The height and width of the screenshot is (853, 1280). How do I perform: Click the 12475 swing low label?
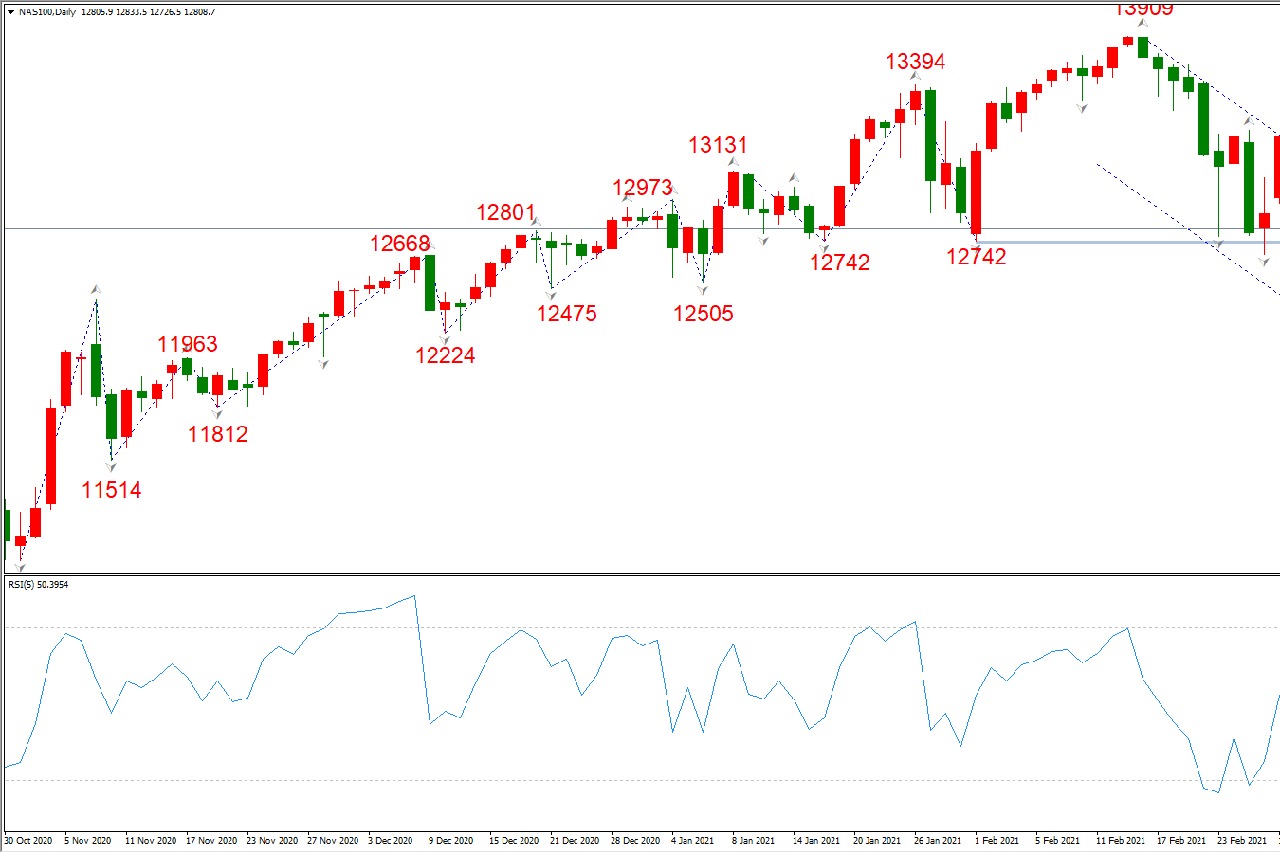click(x=566, y=313)
